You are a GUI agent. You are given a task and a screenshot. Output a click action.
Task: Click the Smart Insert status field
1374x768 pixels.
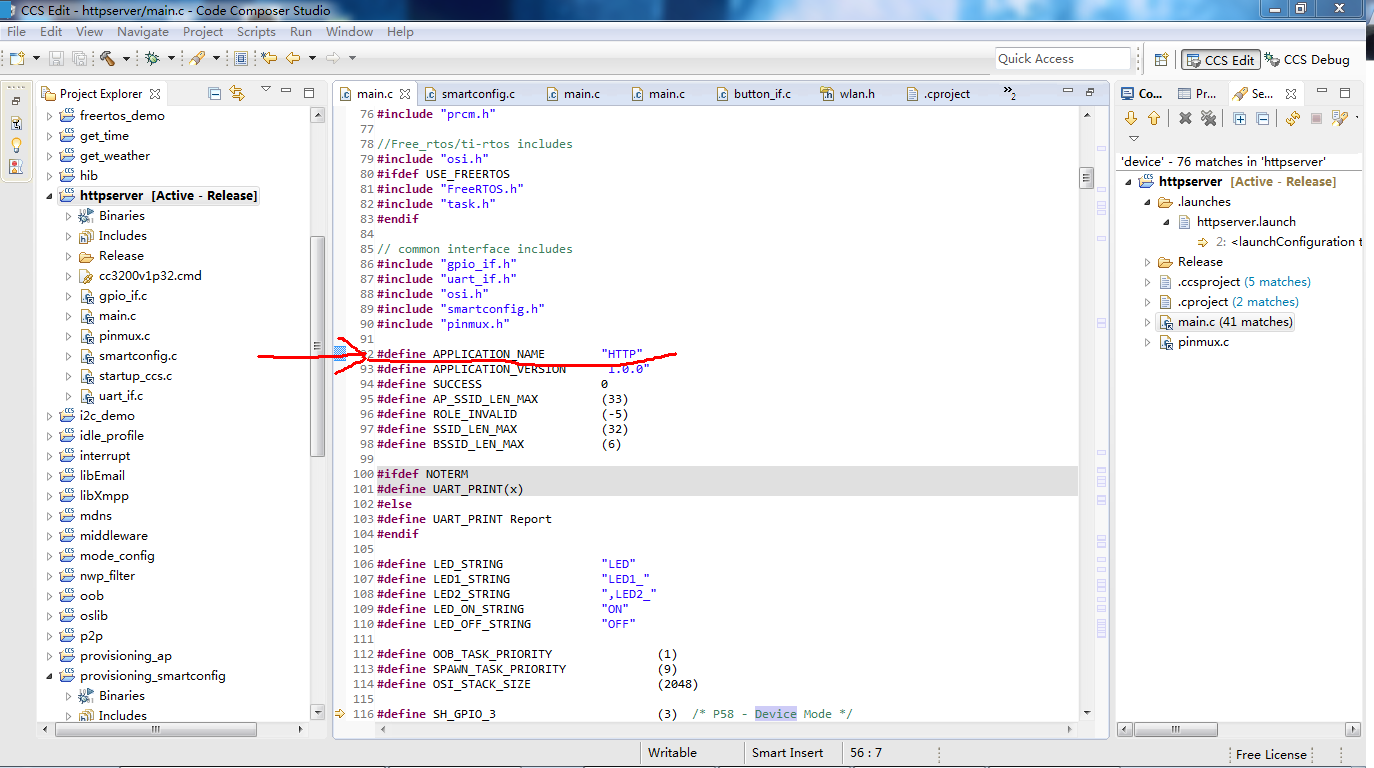click(788, 753)
